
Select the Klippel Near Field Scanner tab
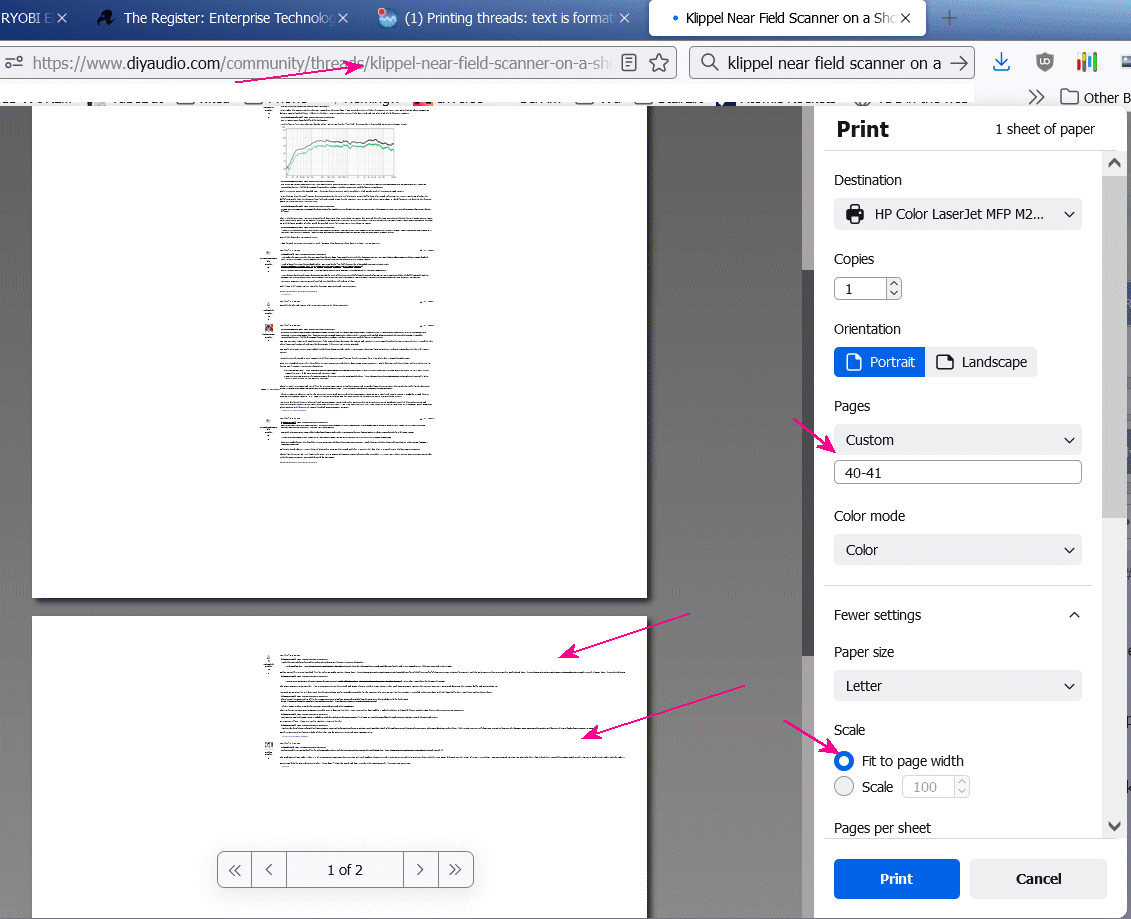point(786,18)
